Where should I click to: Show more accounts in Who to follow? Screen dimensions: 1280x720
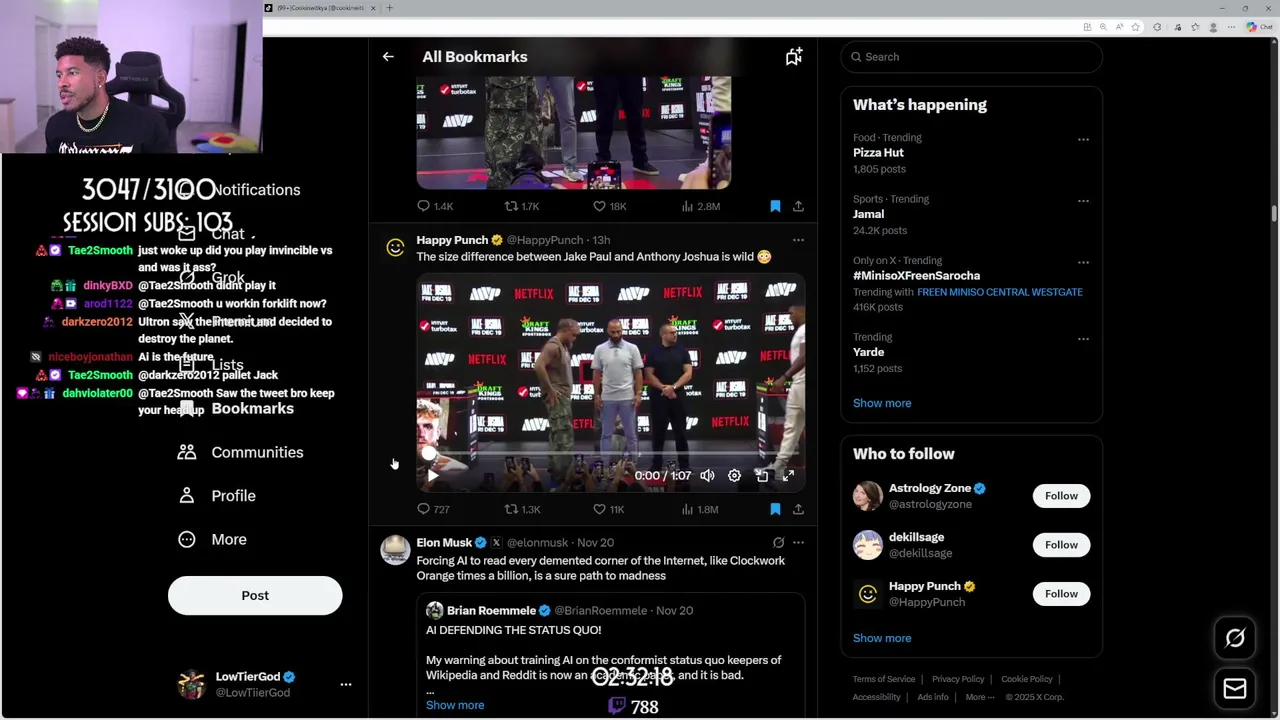tap(882, 638)
